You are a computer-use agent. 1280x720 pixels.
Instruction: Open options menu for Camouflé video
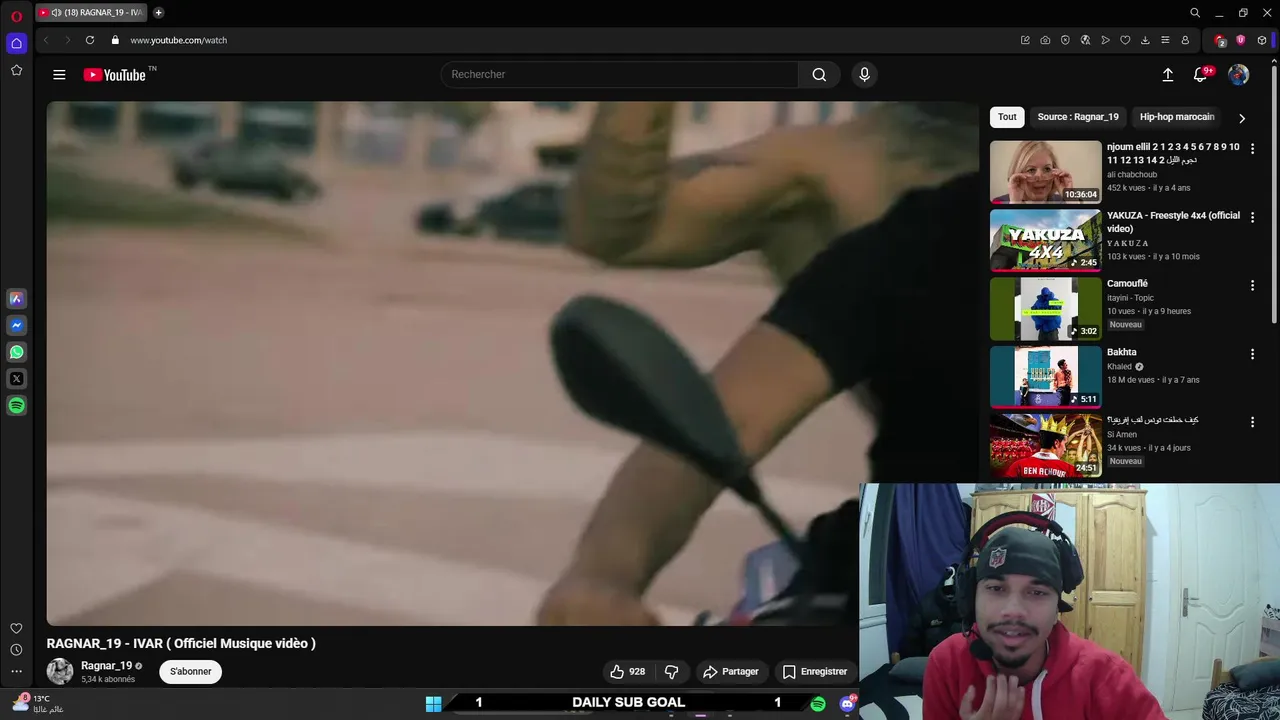coord(1252,285)
